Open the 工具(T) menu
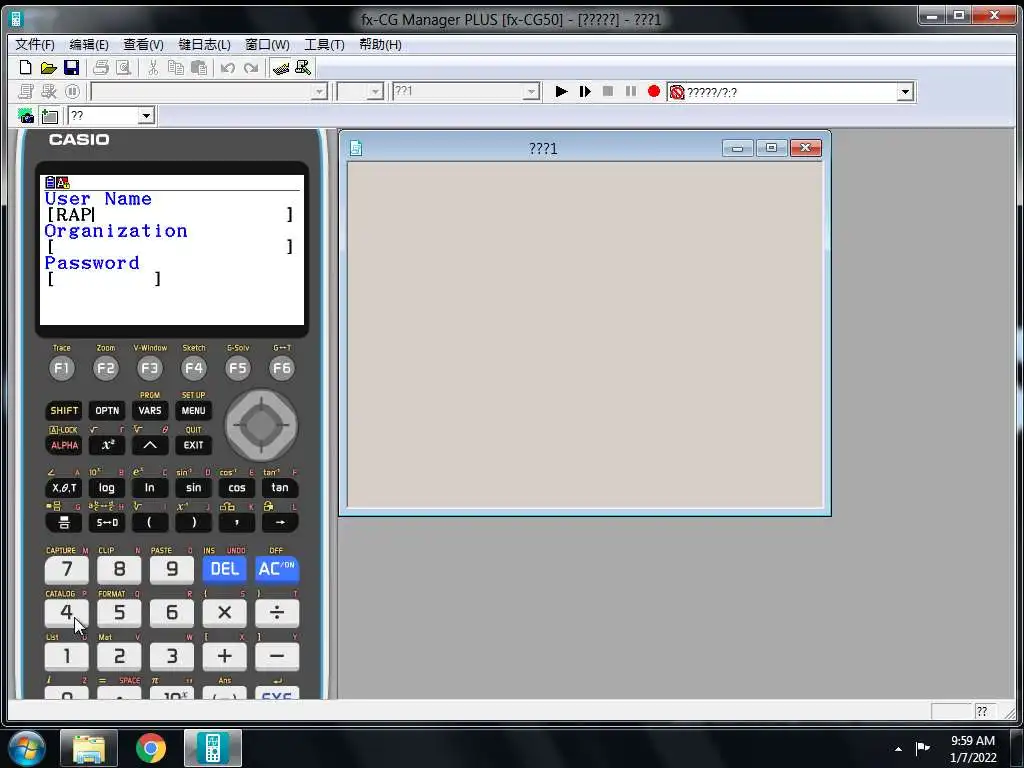The width and height of the screenshot is (1024, 768). pos(324,44)
